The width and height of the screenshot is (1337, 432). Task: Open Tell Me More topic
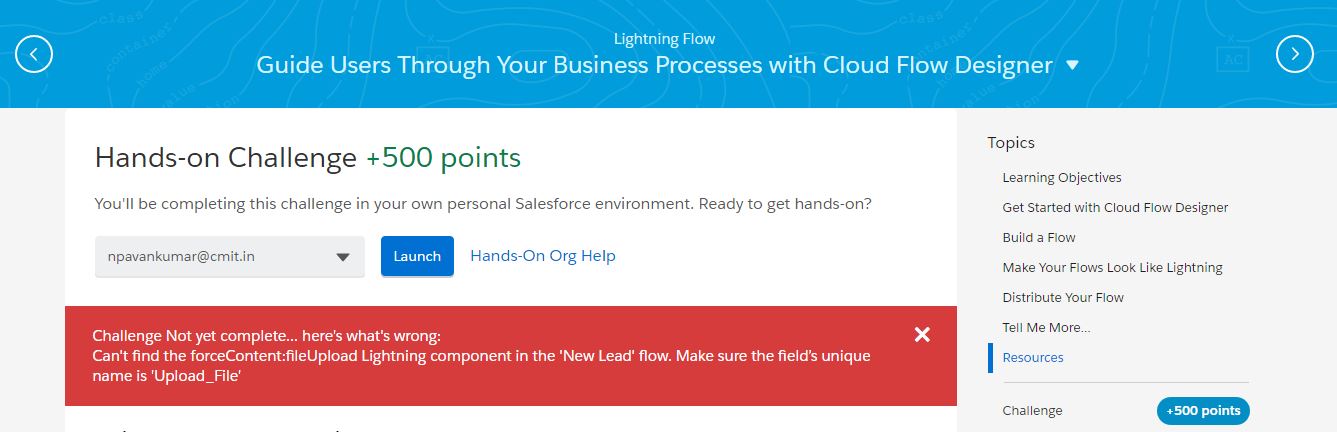pos(1046,328)
